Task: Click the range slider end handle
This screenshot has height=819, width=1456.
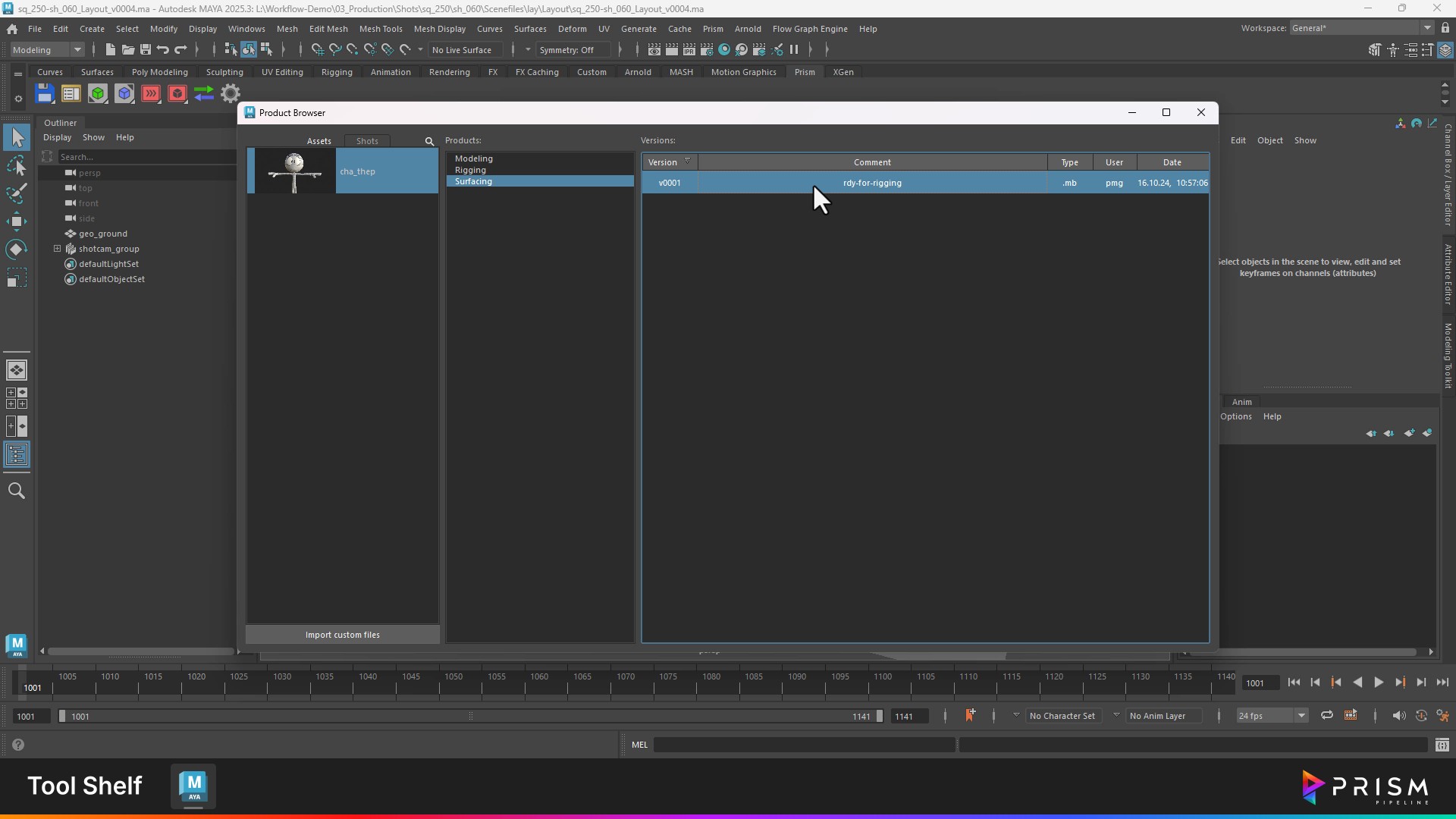Action: (879, 716)
